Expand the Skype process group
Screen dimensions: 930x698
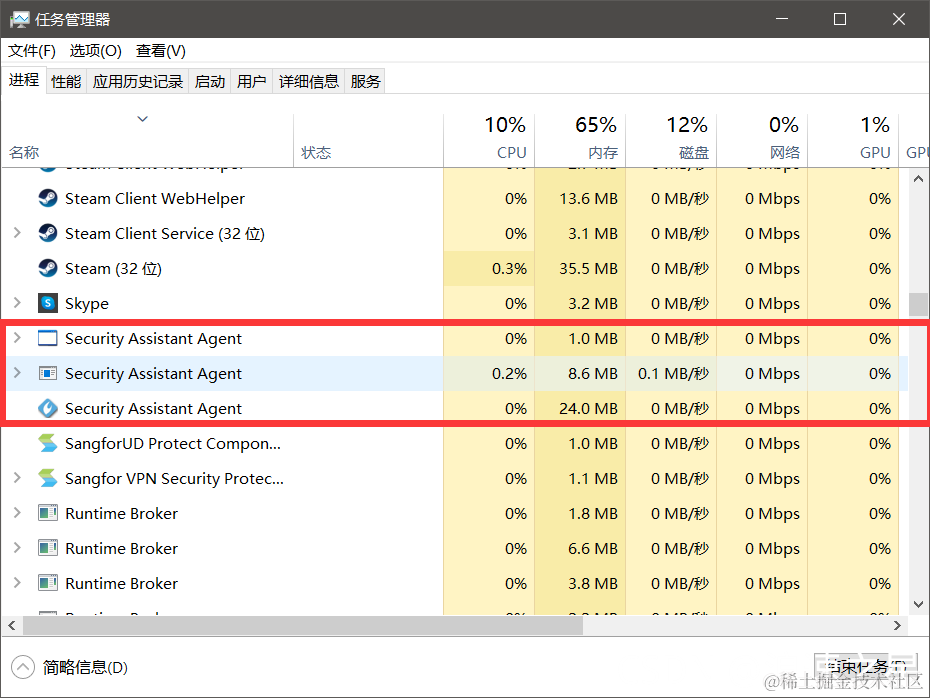17,303
